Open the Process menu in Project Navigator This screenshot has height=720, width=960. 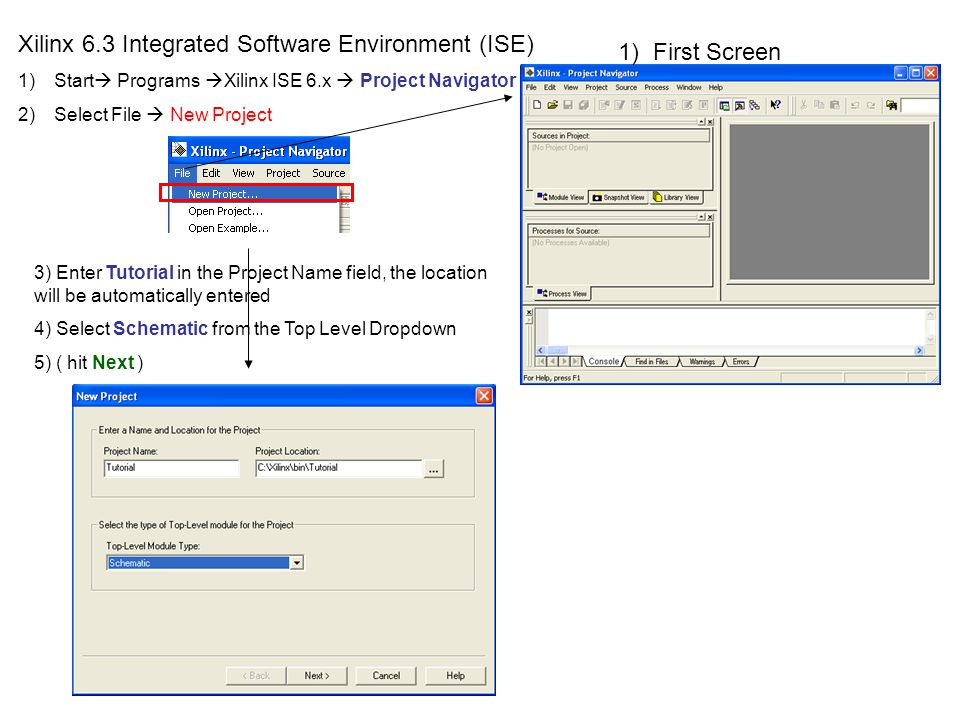pos(656,88)
